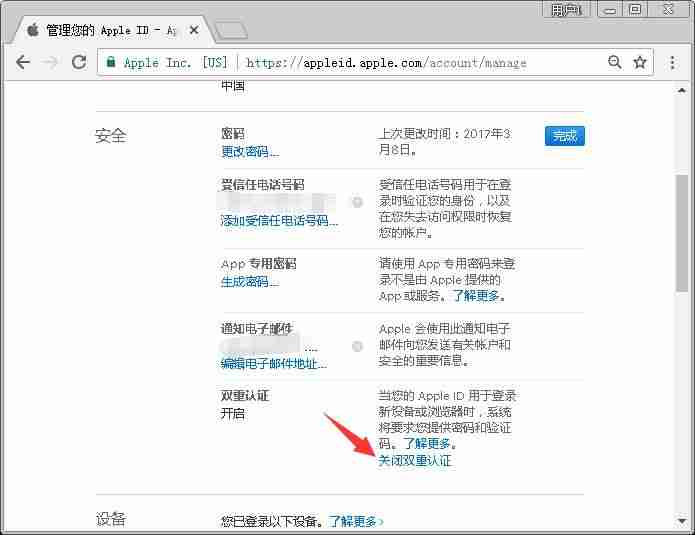Click the 开启 status text

[233, 414]
